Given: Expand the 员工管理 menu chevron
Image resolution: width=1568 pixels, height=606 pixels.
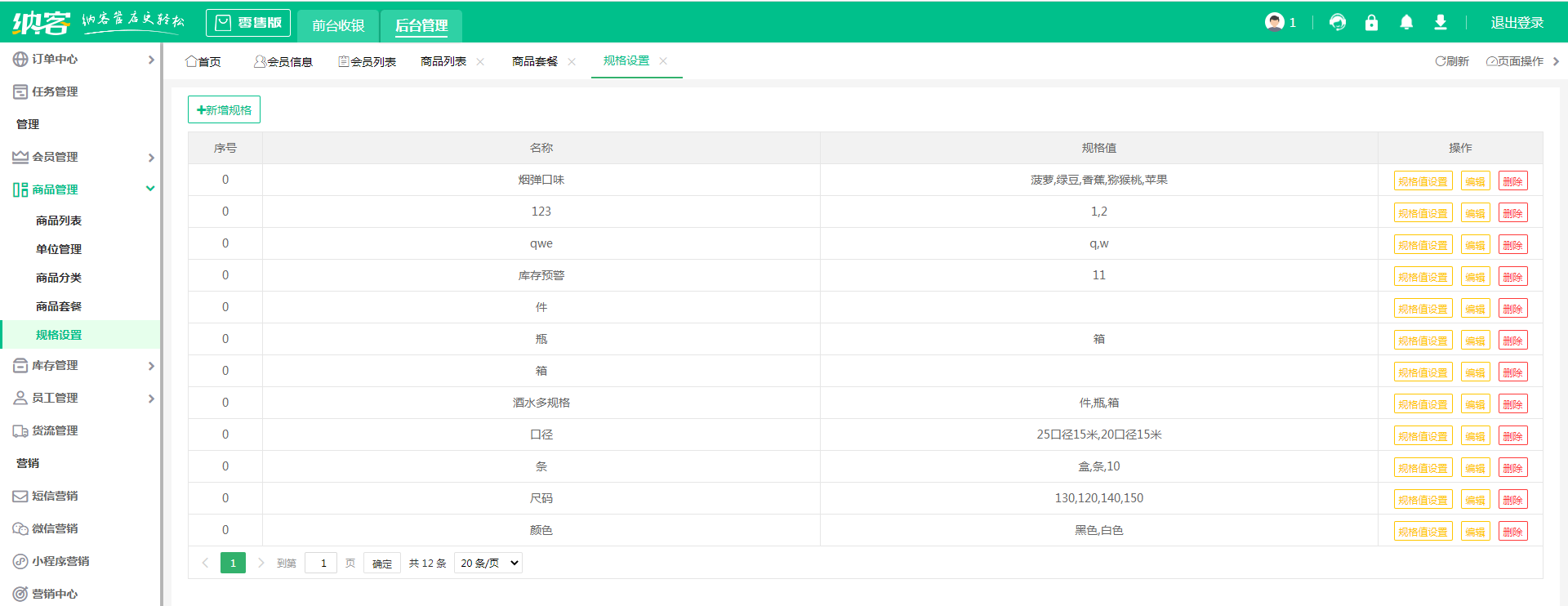Looking at the screenshot, I should pos(151,399).
